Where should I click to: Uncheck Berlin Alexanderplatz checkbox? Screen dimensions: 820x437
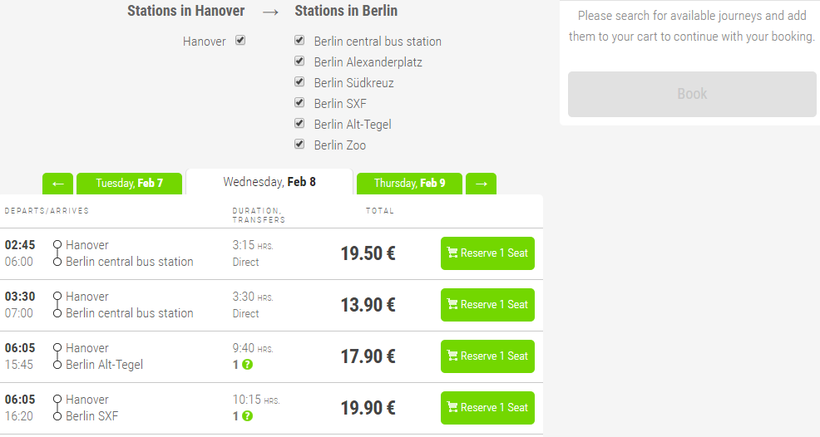tap(300, 62)
